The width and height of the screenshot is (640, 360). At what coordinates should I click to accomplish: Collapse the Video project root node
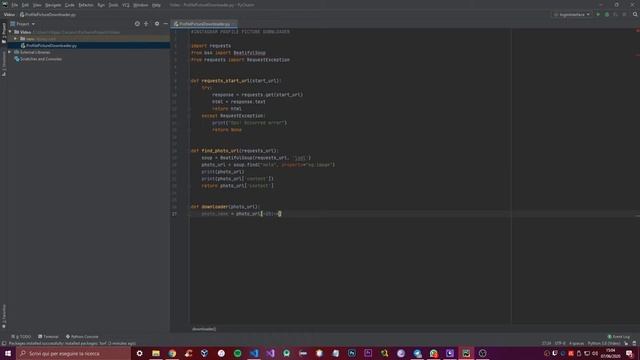pyautogui.click(x=11, y=32)
